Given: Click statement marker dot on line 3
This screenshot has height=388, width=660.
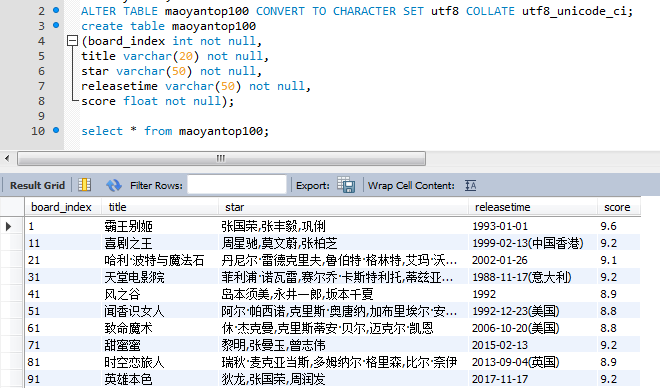Looking at the screenshot, I should [x=56, y=25].
